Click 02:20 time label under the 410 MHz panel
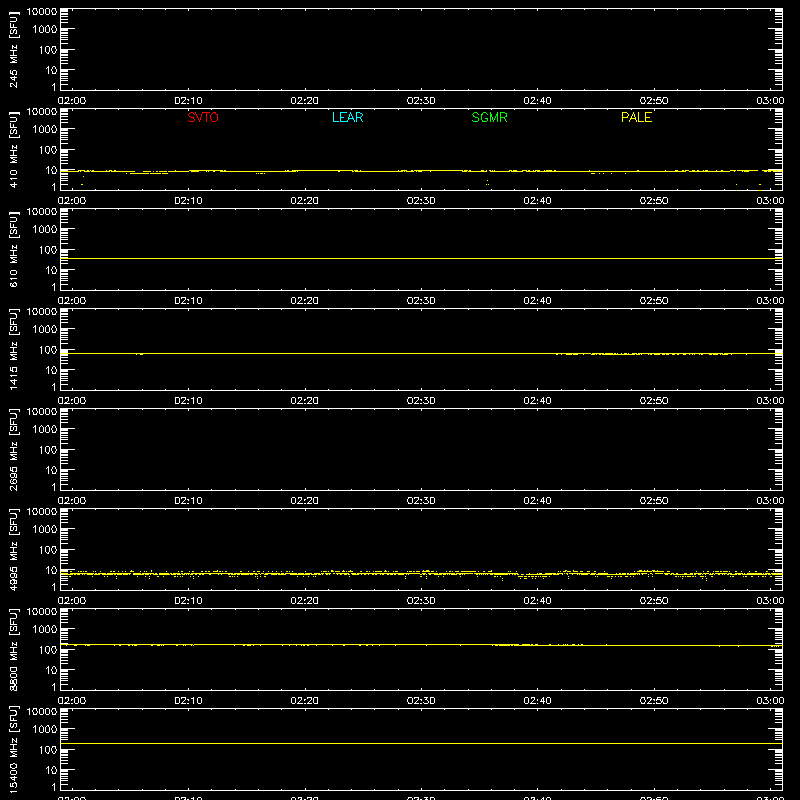 (x=305, y=201)
